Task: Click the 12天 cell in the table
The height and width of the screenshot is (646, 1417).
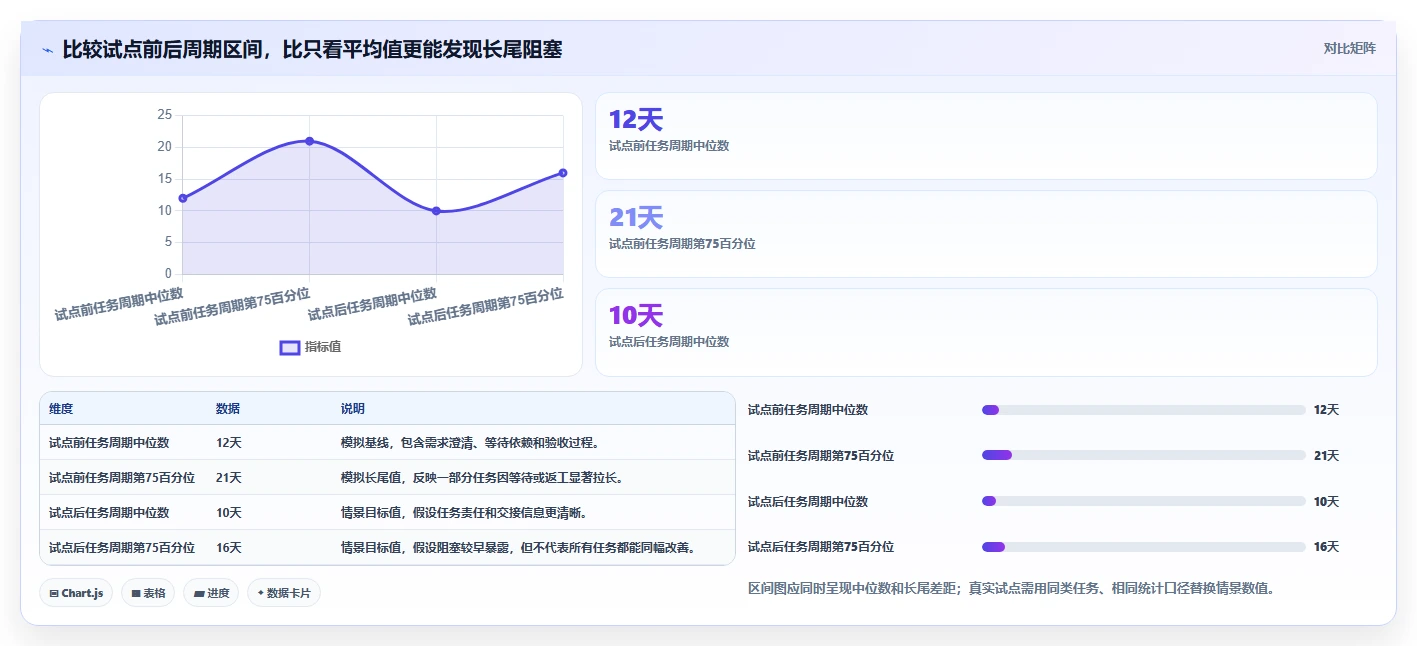Action: coord(229,443)
